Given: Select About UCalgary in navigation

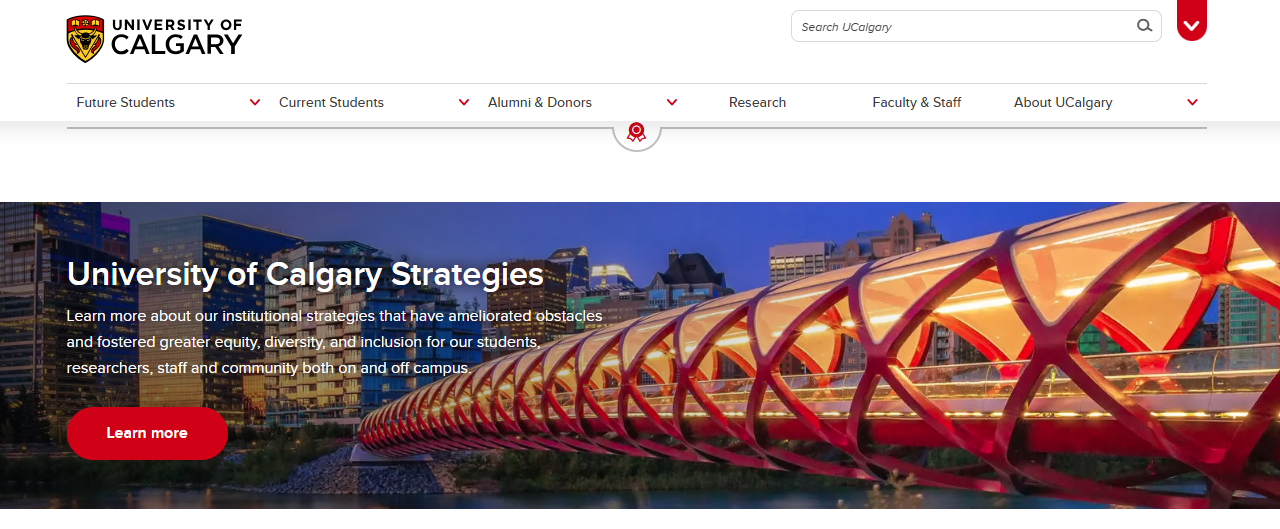Looking at the screenshot, I should (x=1063, y=102).
